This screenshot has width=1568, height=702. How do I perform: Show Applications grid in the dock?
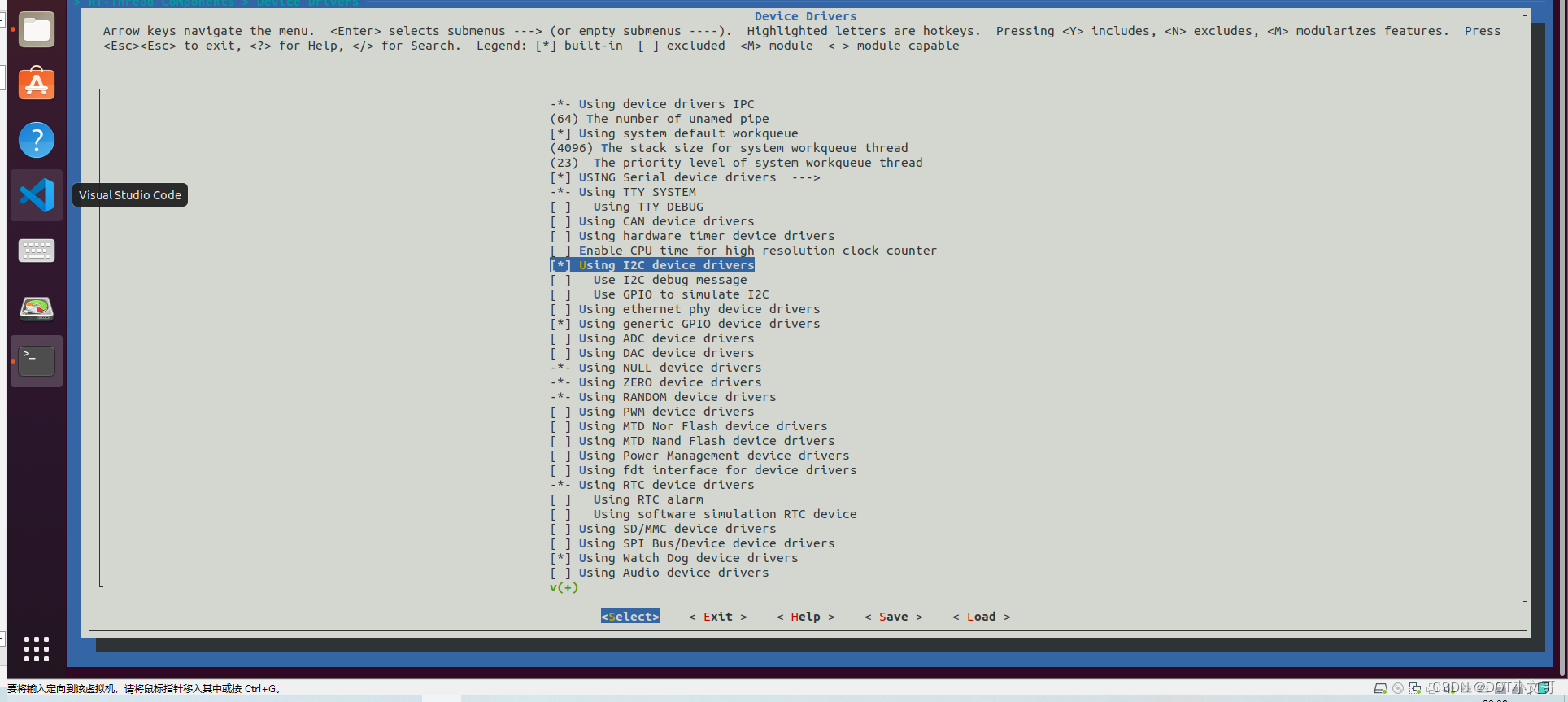coord(37,648)
